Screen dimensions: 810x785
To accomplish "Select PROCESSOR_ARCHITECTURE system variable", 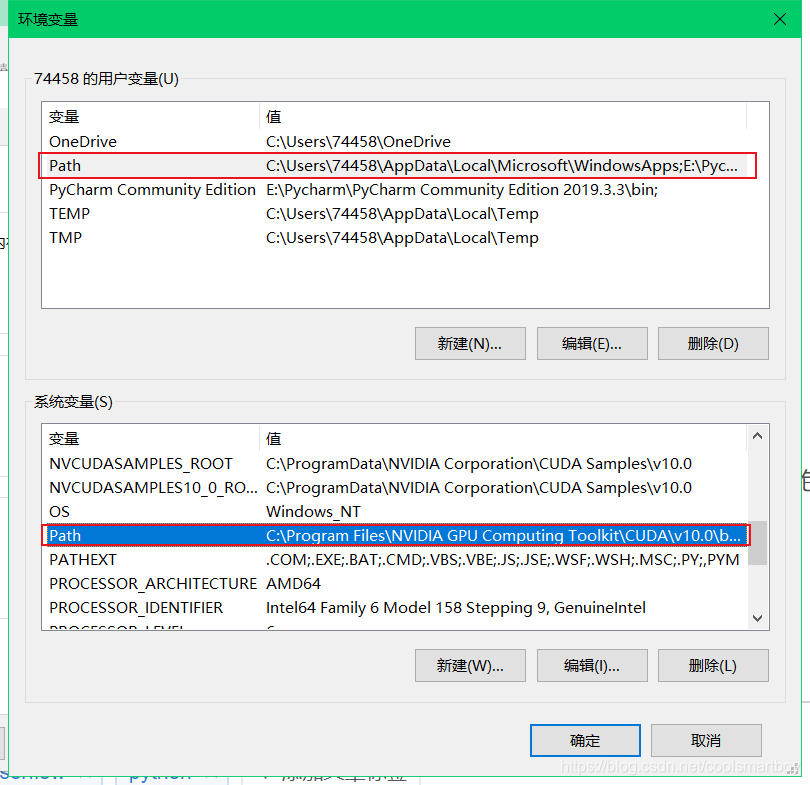I will coord(395,584).
